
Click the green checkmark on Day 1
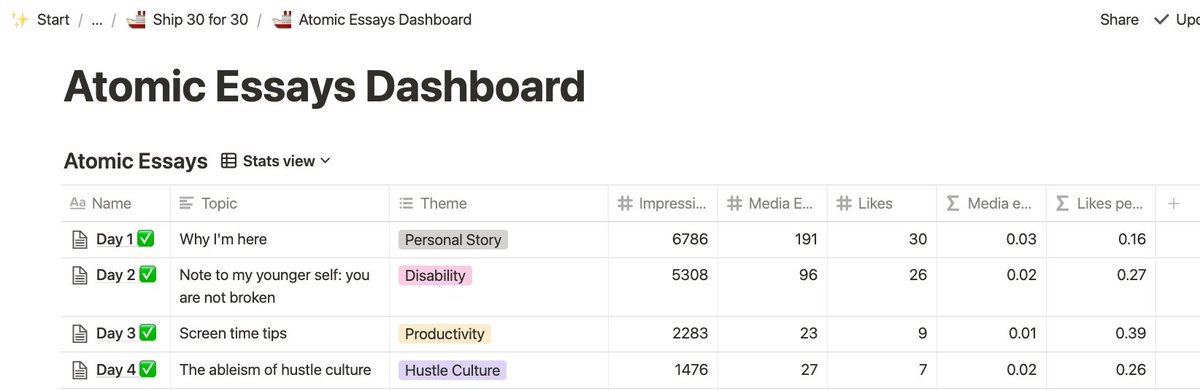click(147, 240)
